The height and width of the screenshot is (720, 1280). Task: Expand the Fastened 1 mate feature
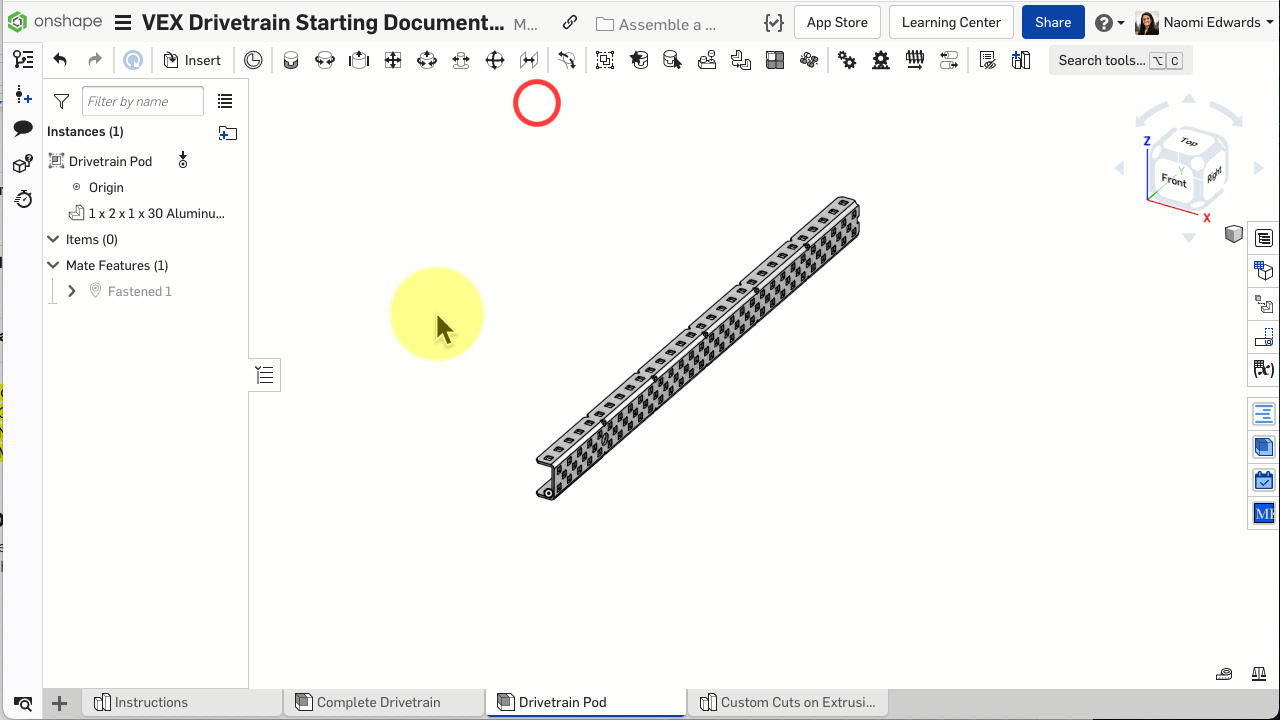pos(72,291)
